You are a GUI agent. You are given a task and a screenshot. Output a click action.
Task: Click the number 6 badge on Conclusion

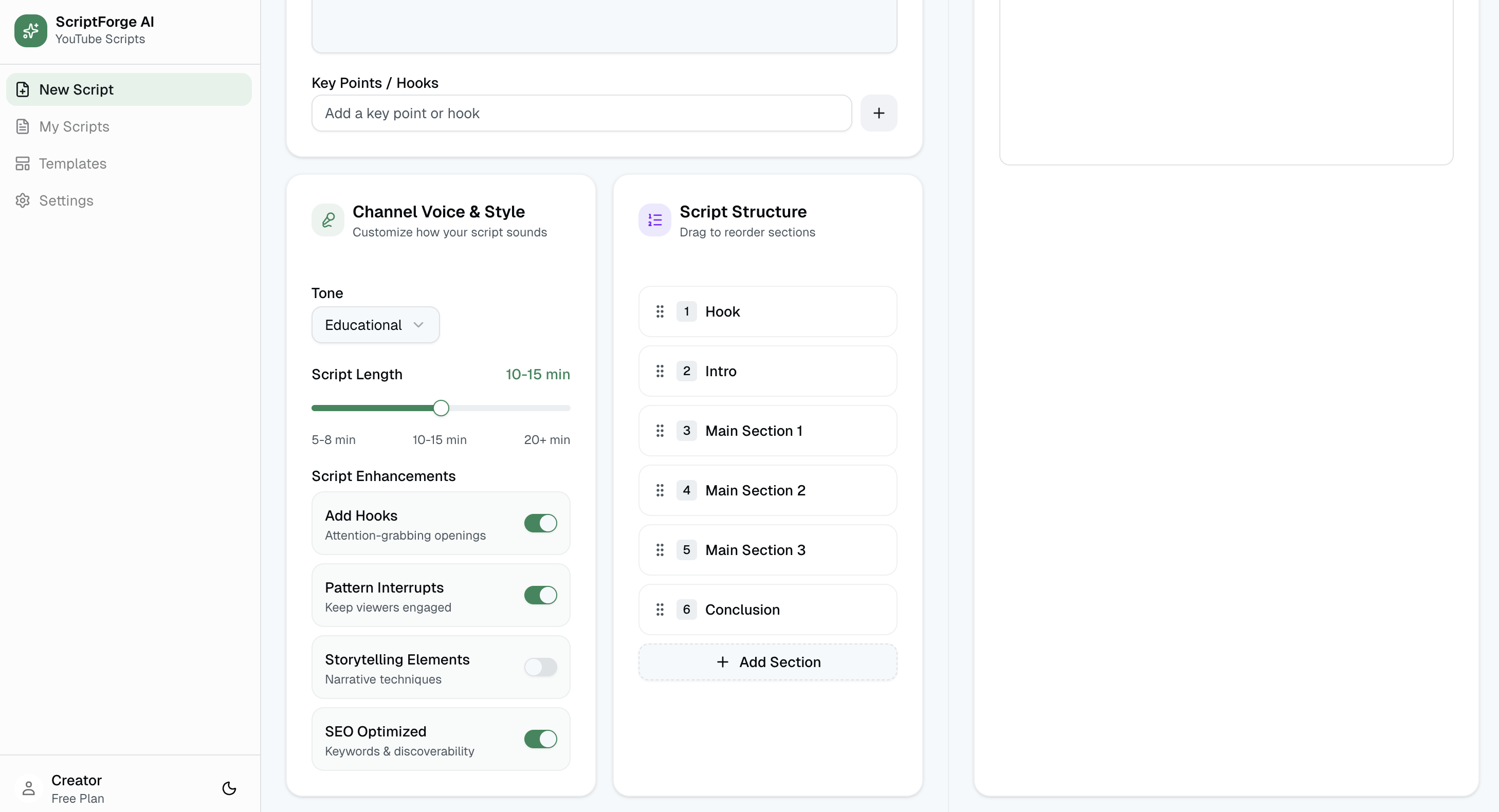pyautogui.click(x=687, y=610)
